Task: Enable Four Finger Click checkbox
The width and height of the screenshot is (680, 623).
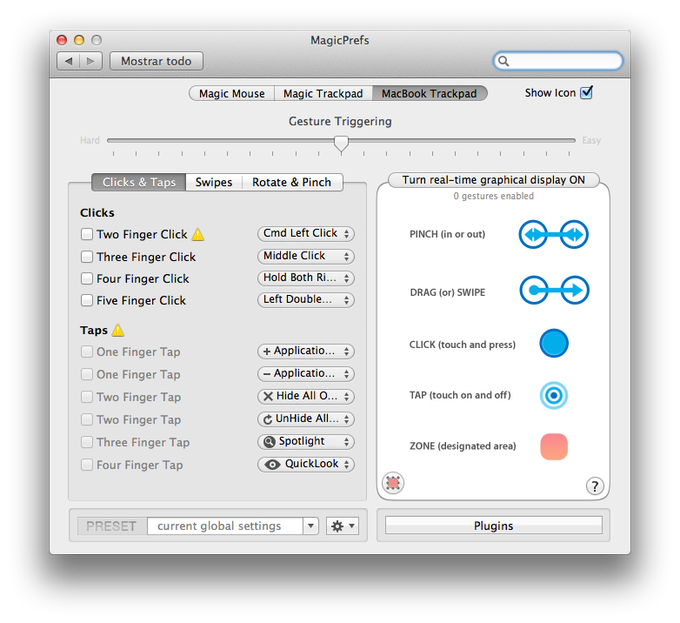Action: [x=87, y=278]
